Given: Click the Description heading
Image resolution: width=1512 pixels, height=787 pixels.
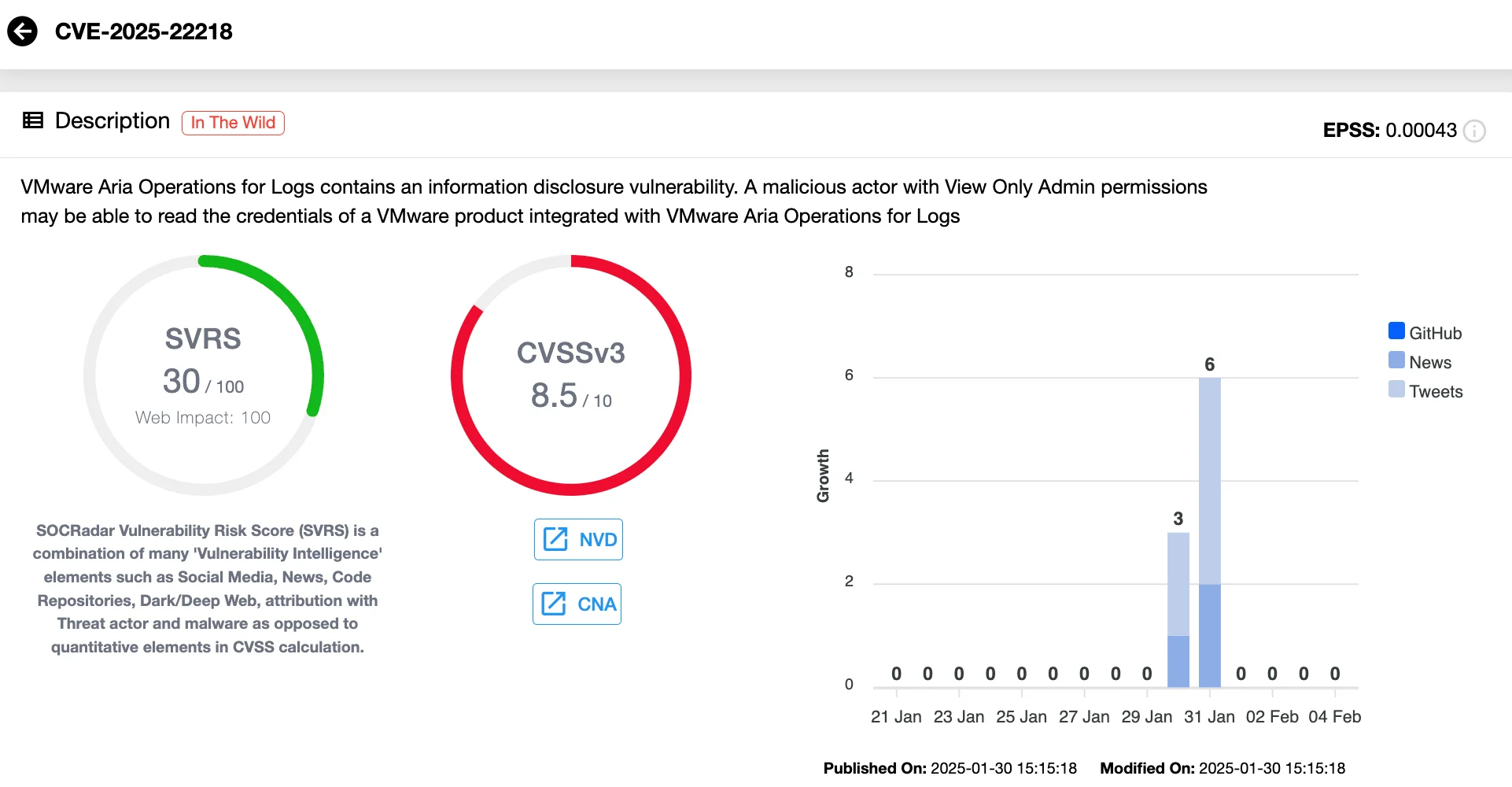Looking at the screenshot, I should (112, 120).
